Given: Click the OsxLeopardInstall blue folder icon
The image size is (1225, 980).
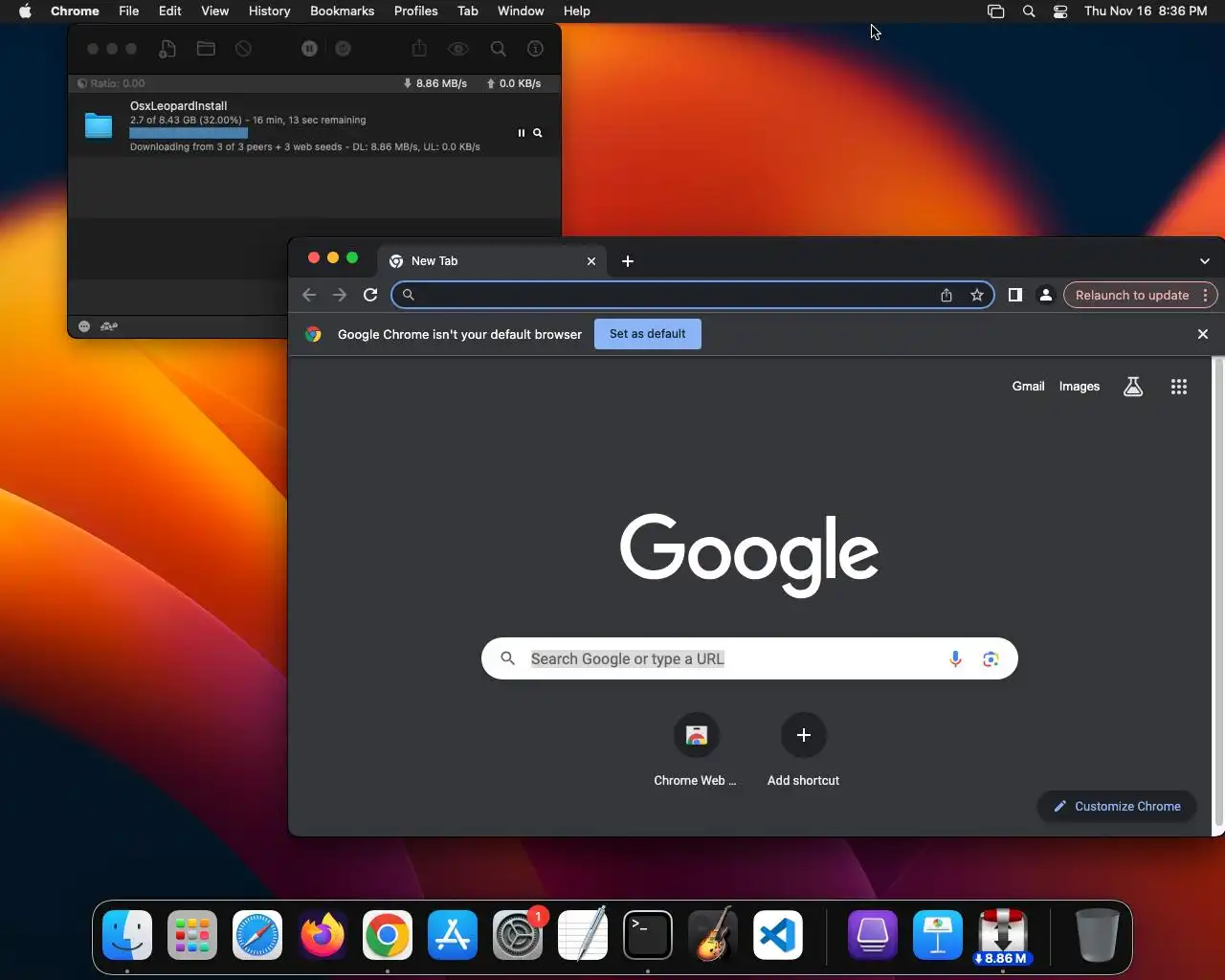Looking at the screenshot, I should coord(99,125).
